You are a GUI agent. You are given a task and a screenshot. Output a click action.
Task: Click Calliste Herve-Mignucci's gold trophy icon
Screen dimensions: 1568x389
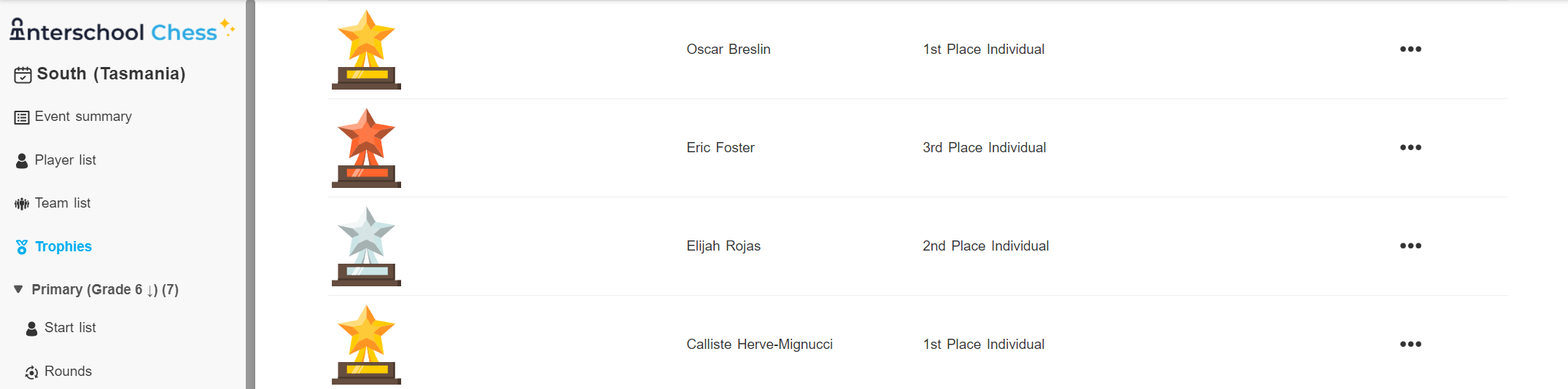366,345
